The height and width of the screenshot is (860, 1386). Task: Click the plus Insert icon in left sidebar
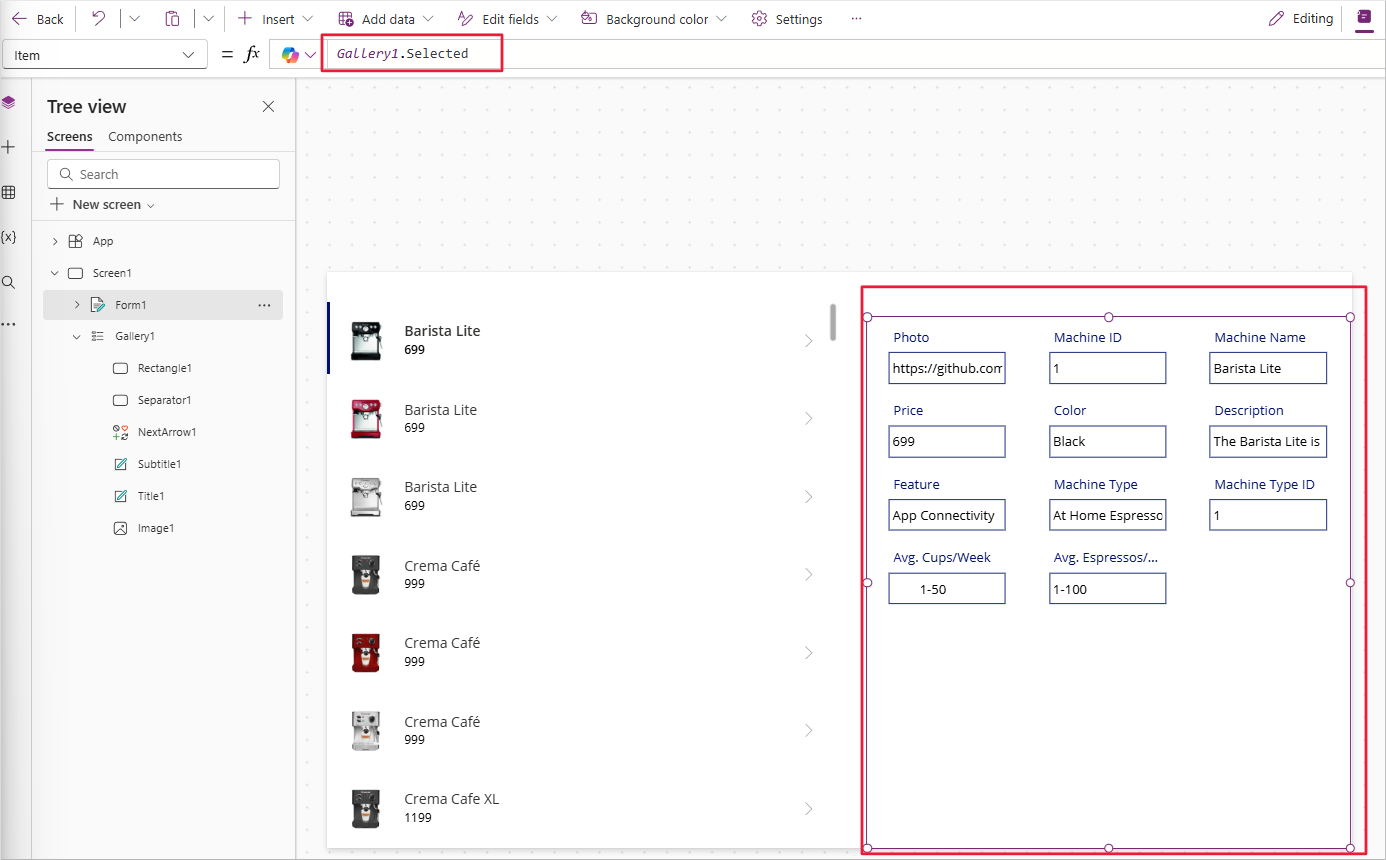pos(9,147)
